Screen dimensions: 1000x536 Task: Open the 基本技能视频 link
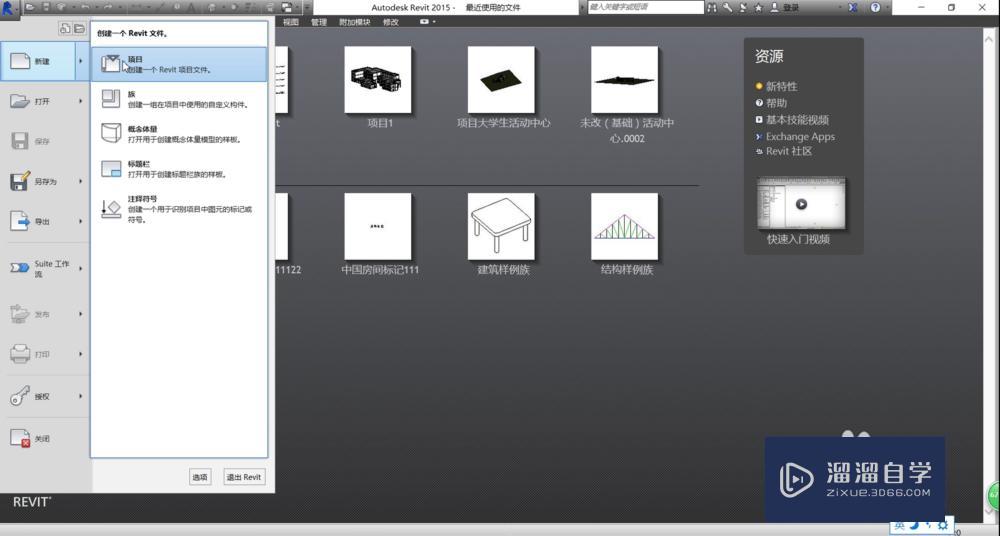click(x=797, y=119)
